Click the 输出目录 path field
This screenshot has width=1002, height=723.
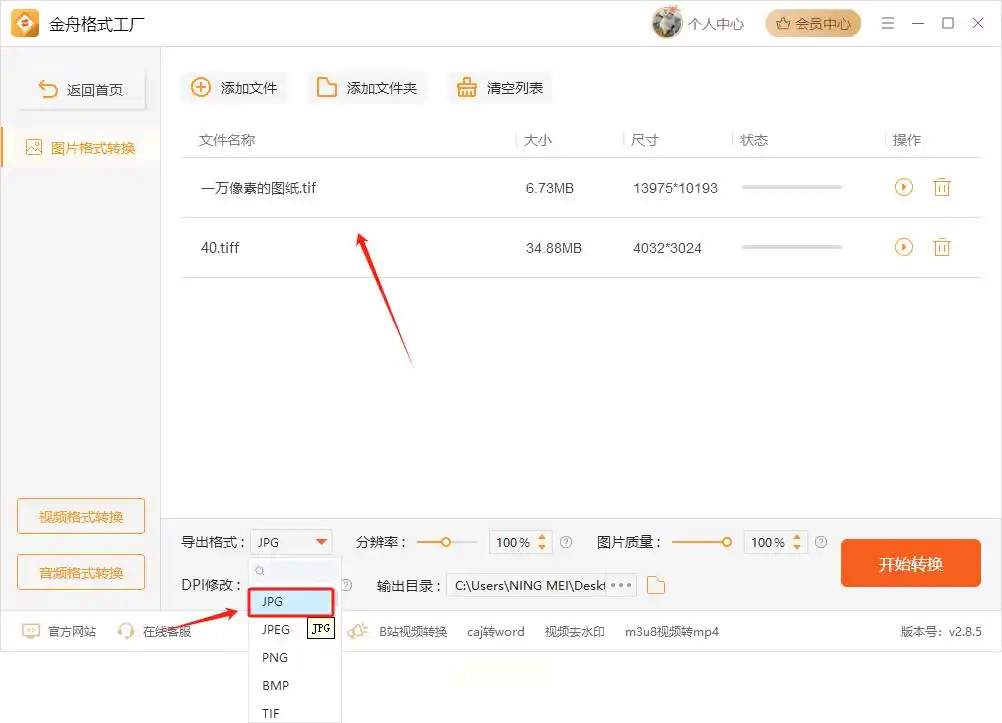click(527, 586)
